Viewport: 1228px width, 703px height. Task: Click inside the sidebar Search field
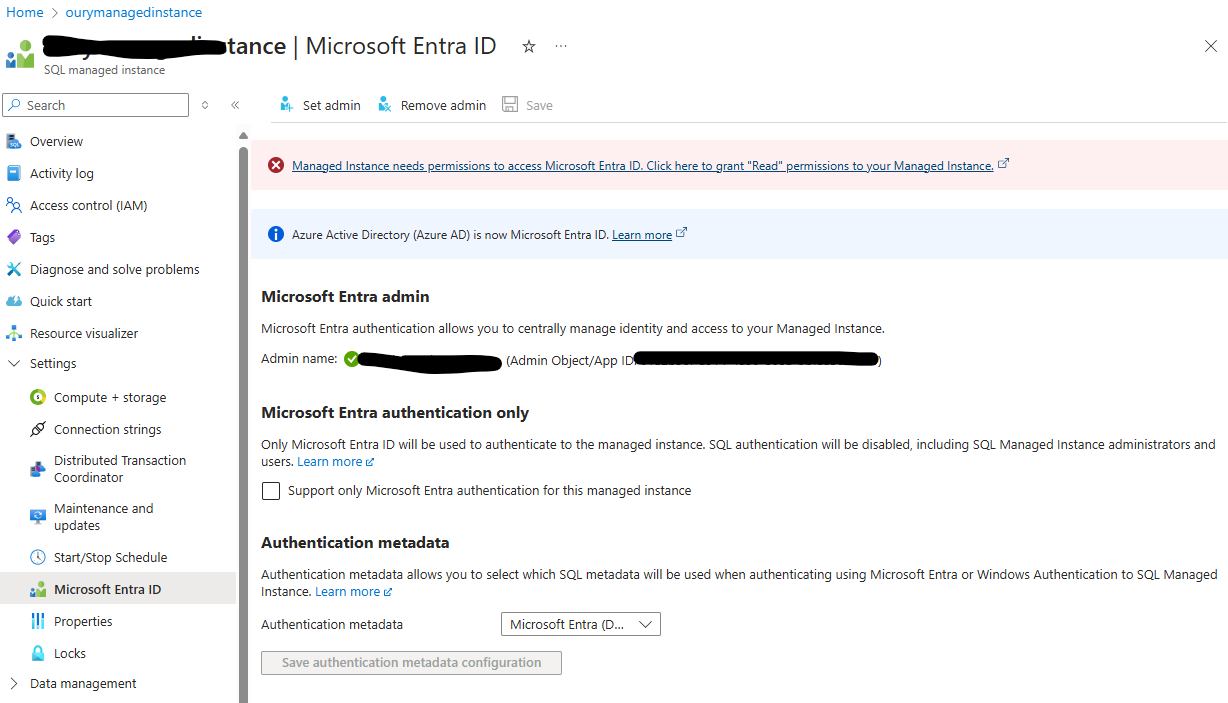click(x=95, y=104)
